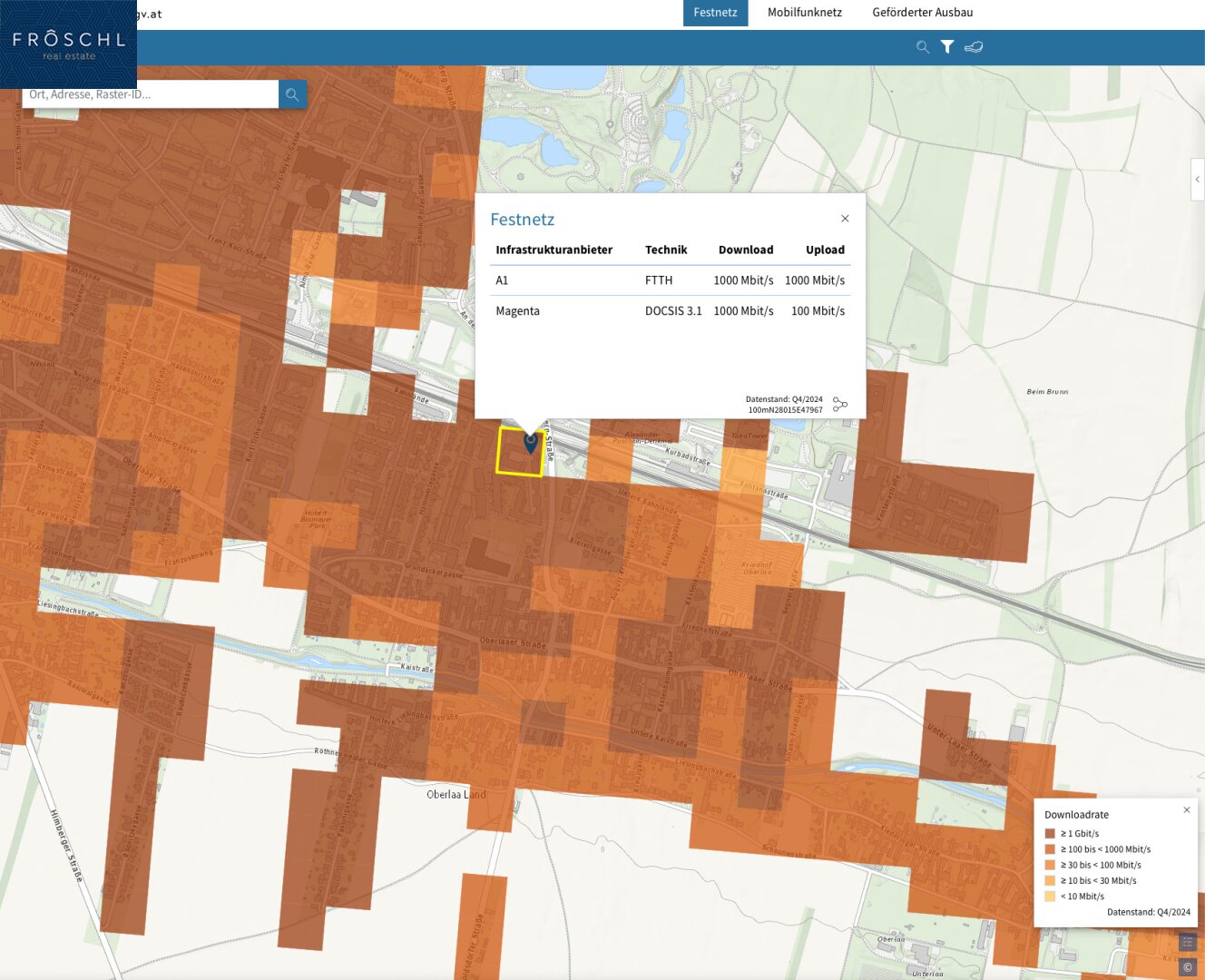Open the filter funnel tool
Viewport: 1205px width, 980px height.
[947, 47]
